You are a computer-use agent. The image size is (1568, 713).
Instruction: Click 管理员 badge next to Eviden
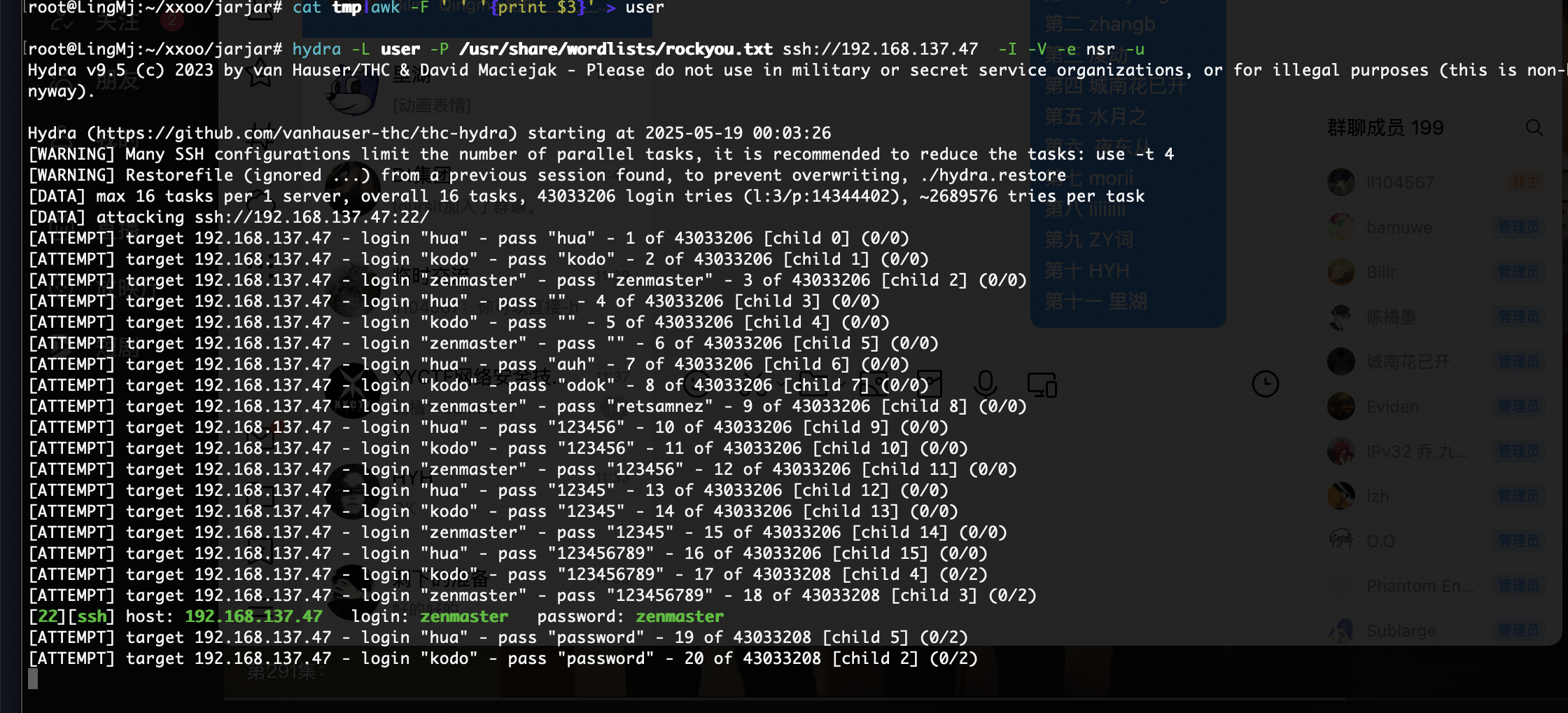[1518, 406]
